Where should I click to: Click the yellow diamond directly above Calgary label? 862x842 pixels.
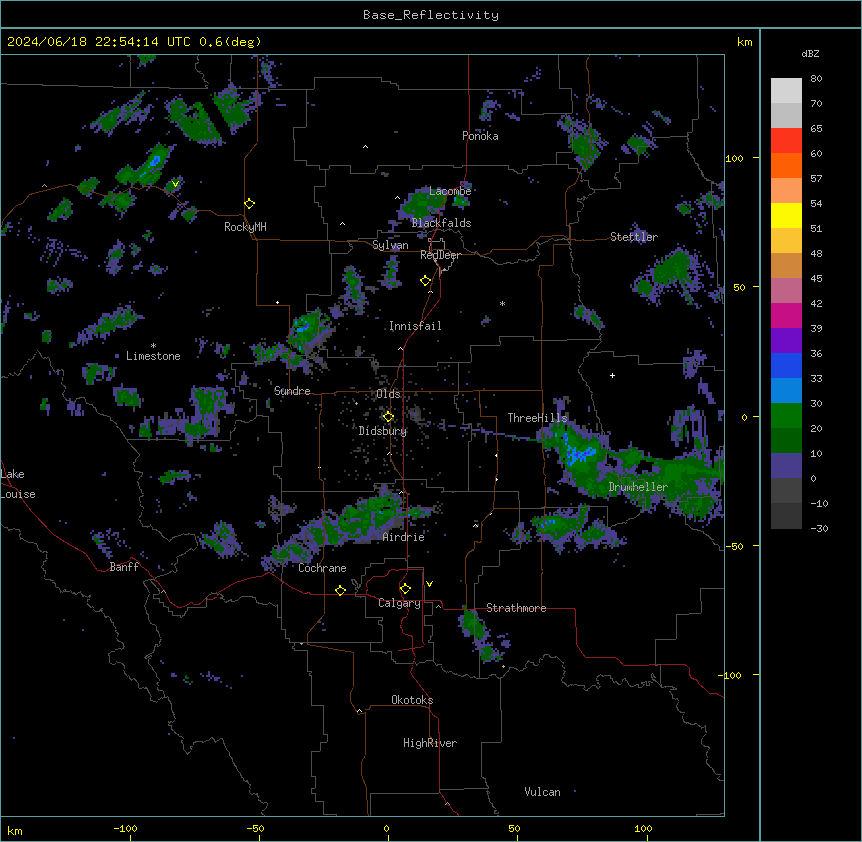pos(405,589)
